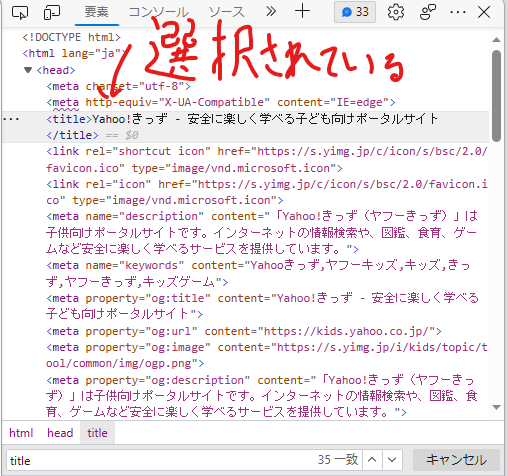Click the 35 一致 match count
The width and height of the screenshot is (508, 476).
pyautogui.click(x=338, y=460)
